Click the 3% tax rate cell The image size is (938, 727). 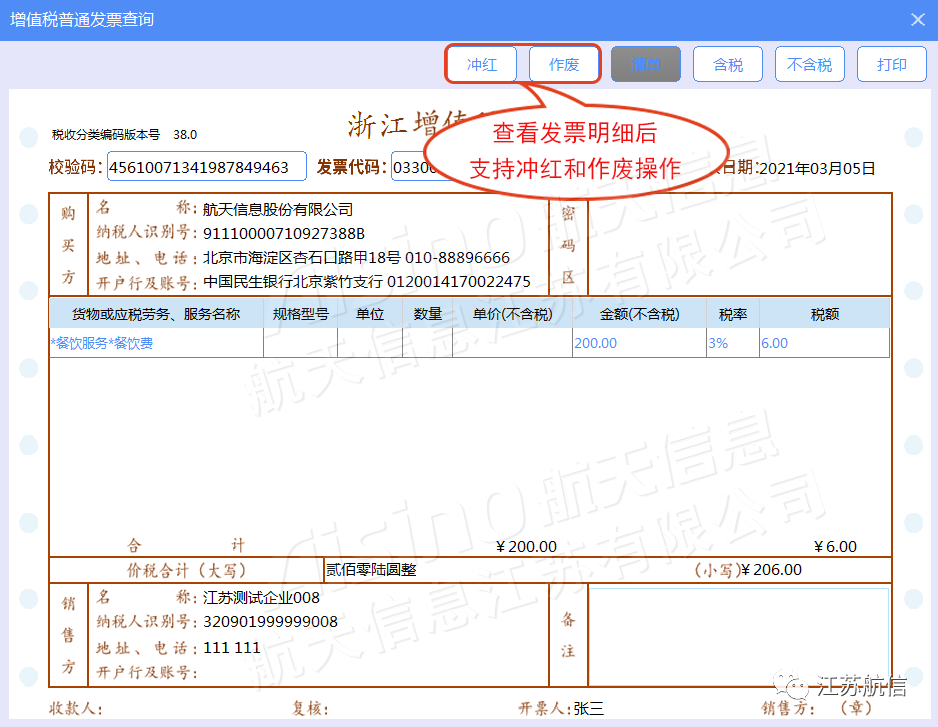[733, 343]
